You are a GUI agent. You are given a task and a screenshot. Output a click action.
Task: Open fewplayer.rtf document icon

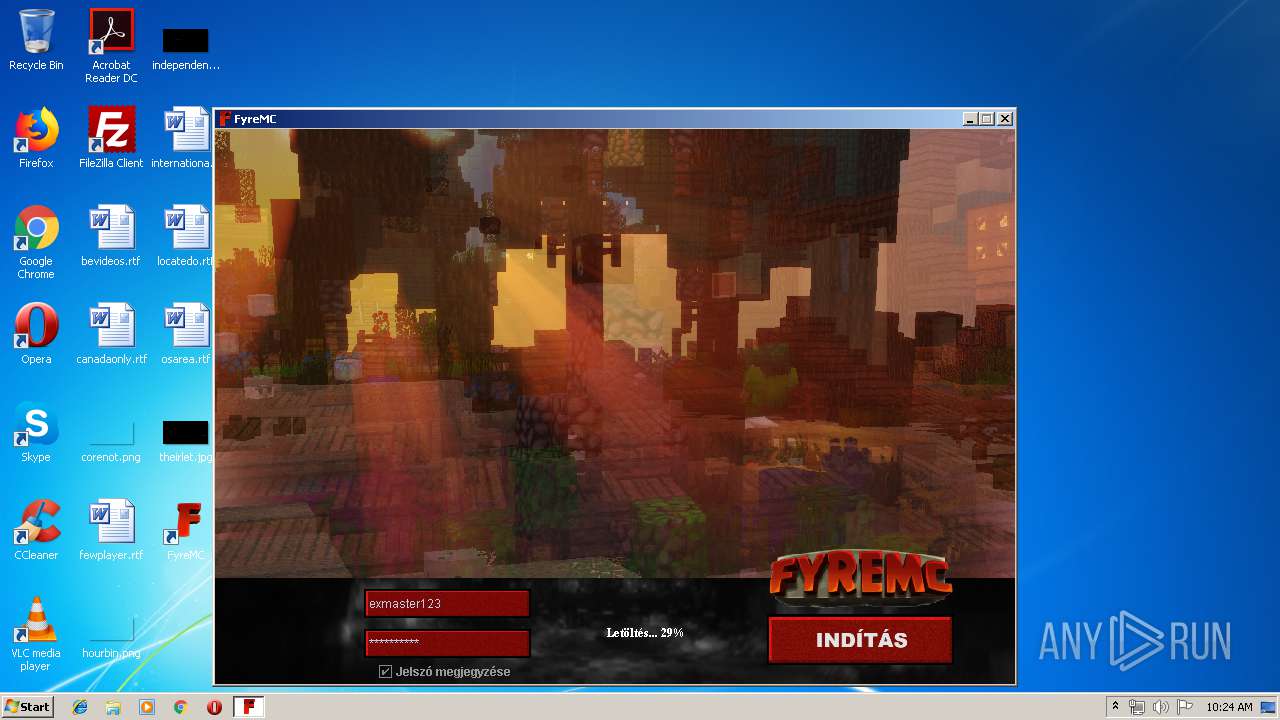111,530
